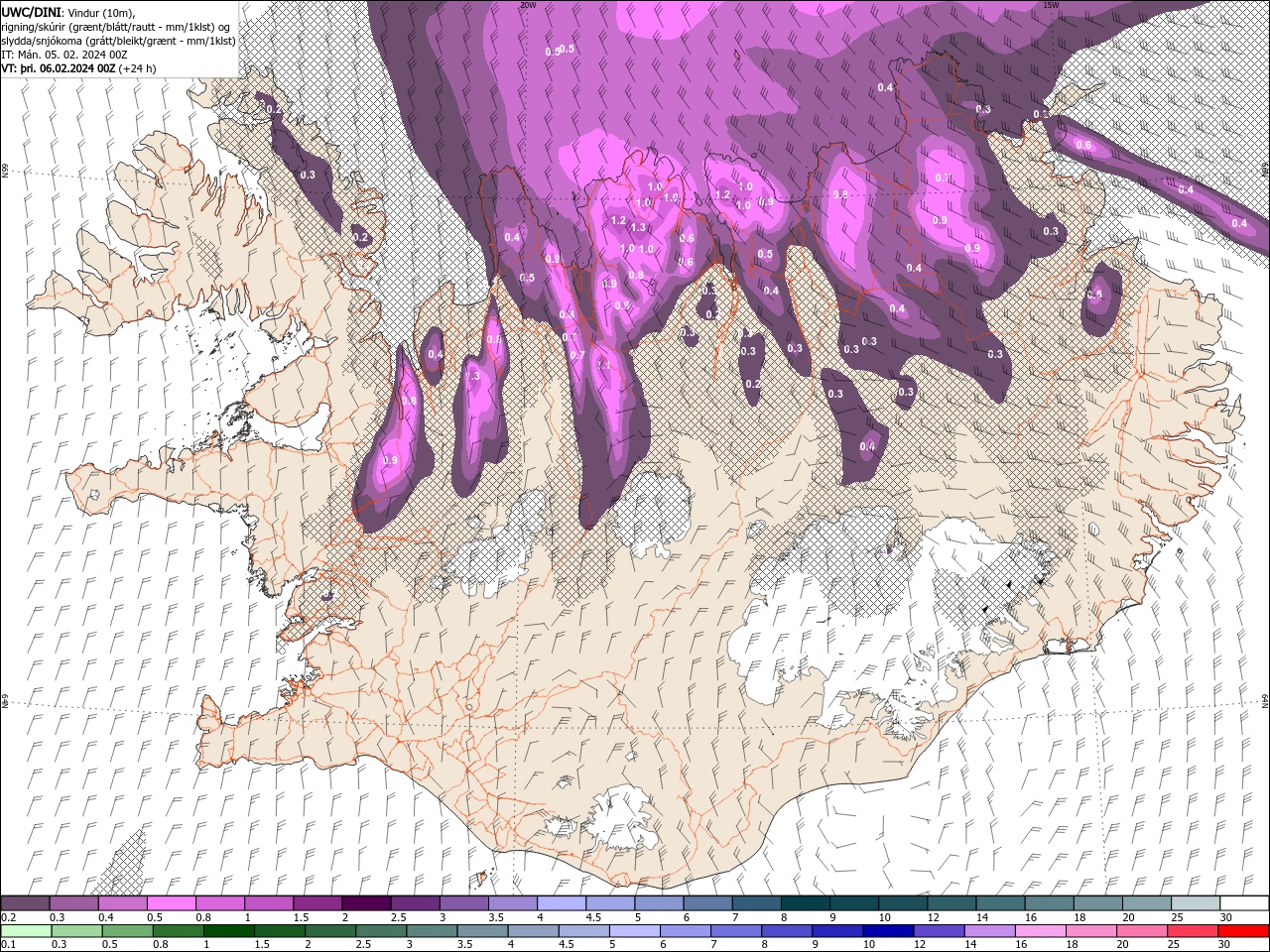Pick the upper snow scale swatch for 4
The width and height of the screenshot is (1270, 952).
pos(562,903)
